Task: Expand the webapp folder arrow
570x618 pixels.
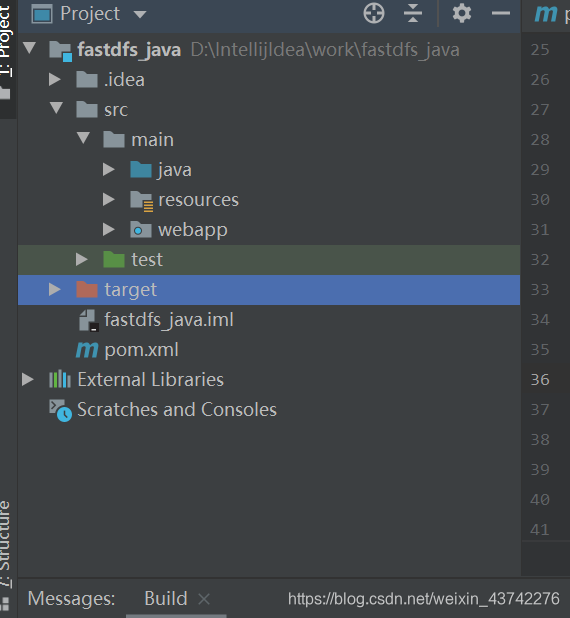Action: pyautogui.click(x=108, y=229)
